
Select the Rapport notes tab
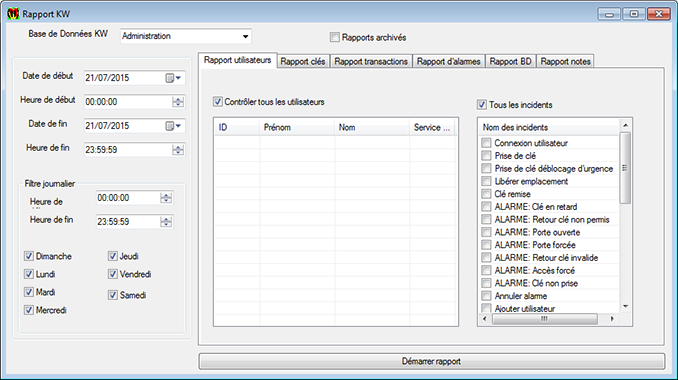coord(565,61)
